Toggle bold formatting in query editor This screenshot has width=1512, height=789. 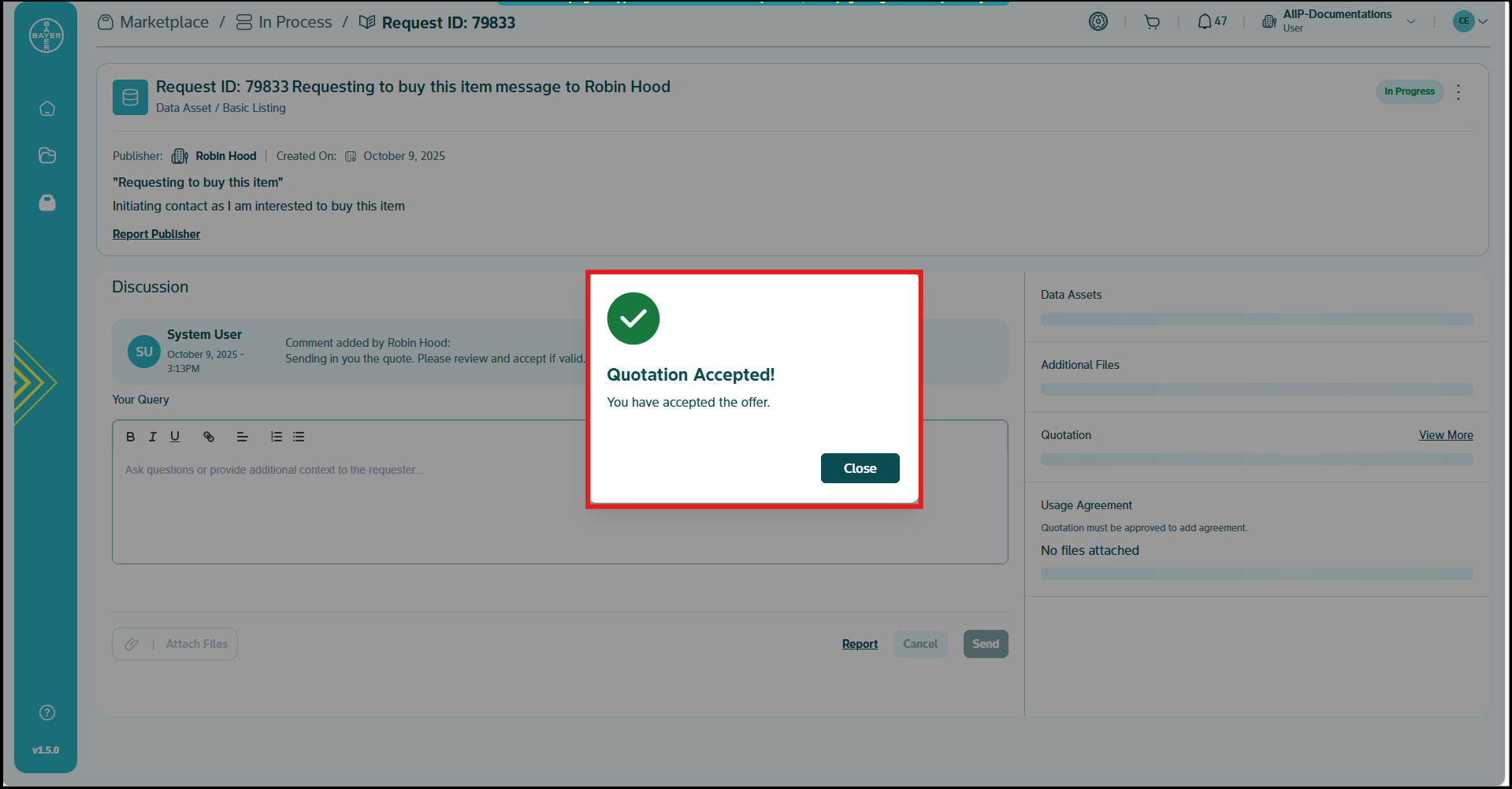tap(131, 437)
